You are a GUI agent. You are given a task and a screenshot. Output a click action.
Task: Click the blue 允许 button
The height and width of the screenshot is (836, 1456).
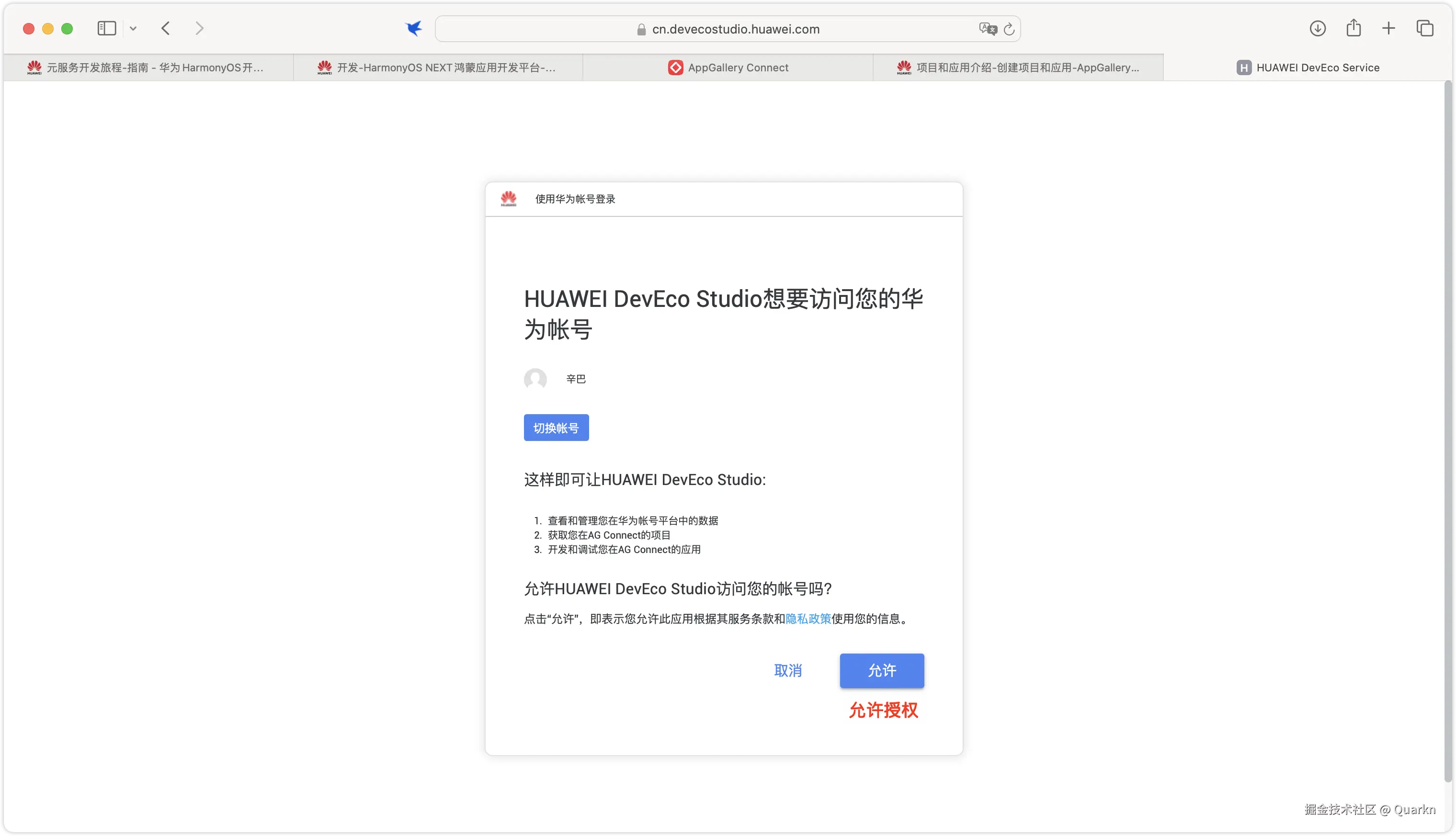(x=882, y=671)
